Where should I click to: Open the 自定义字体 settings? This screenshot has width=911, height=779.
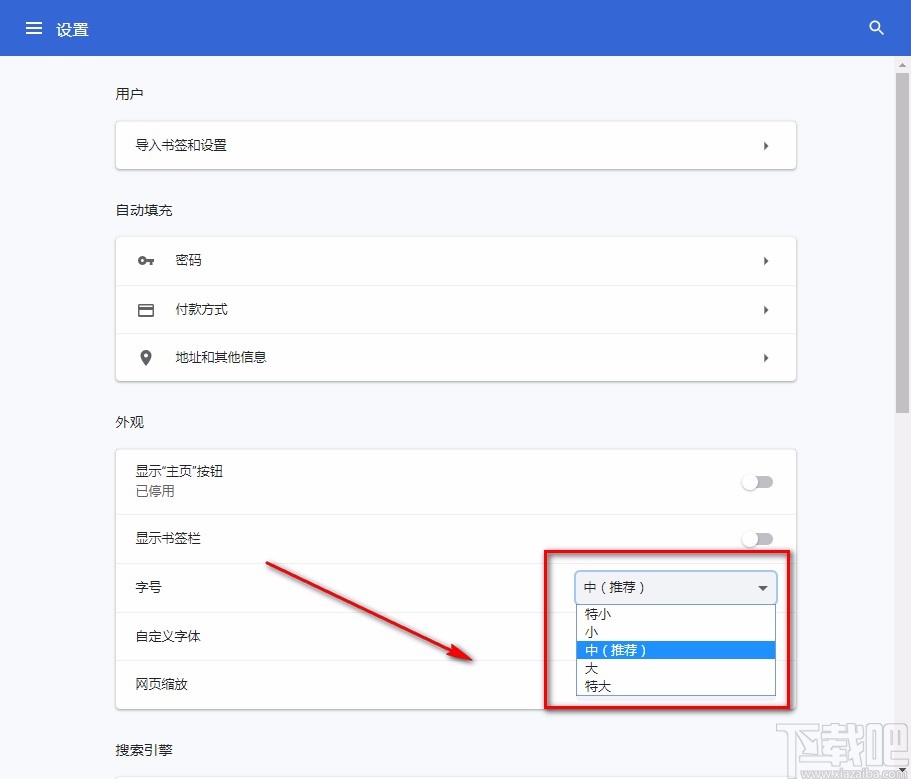(300, 636)
